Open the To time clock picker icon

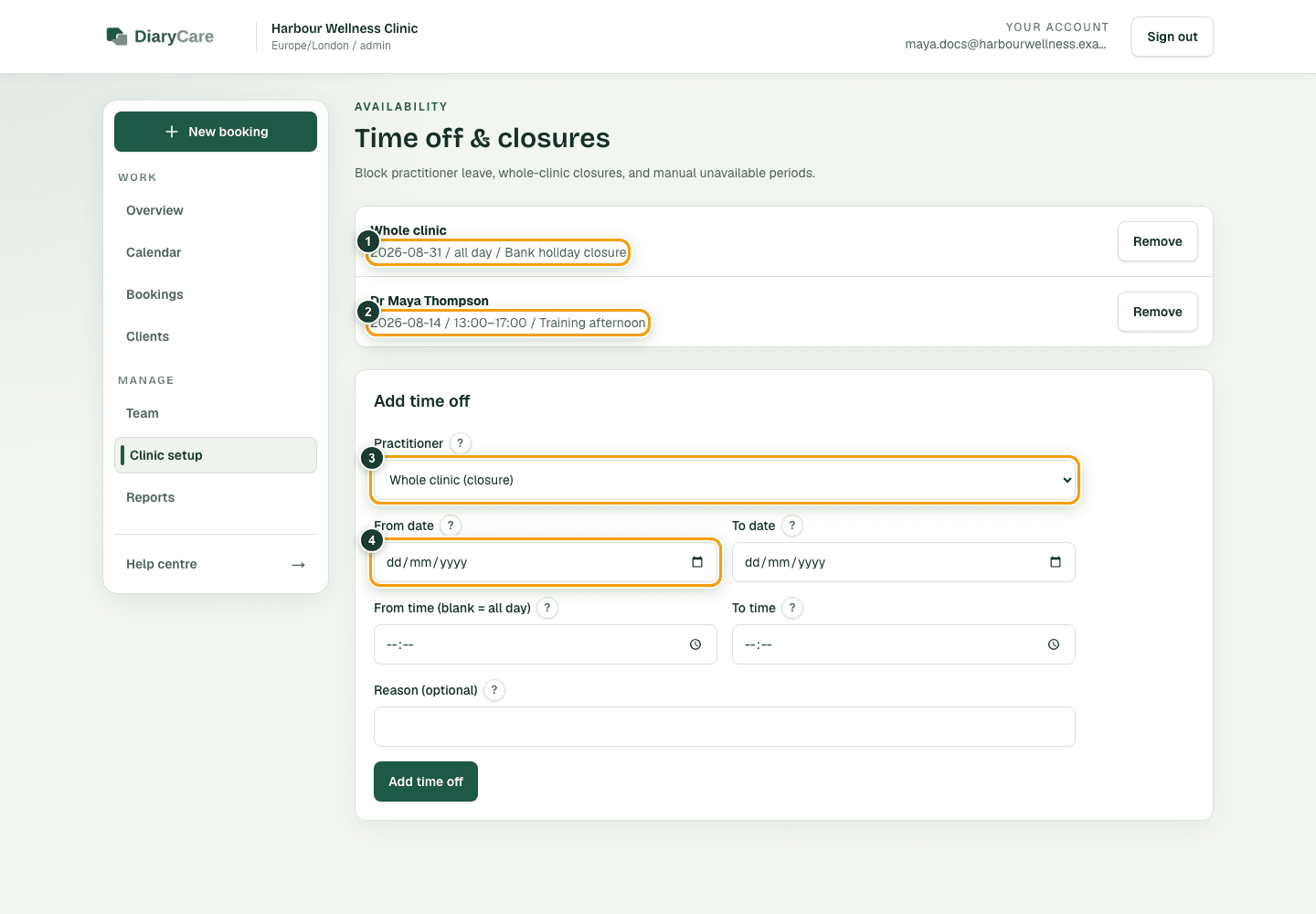1054,644
